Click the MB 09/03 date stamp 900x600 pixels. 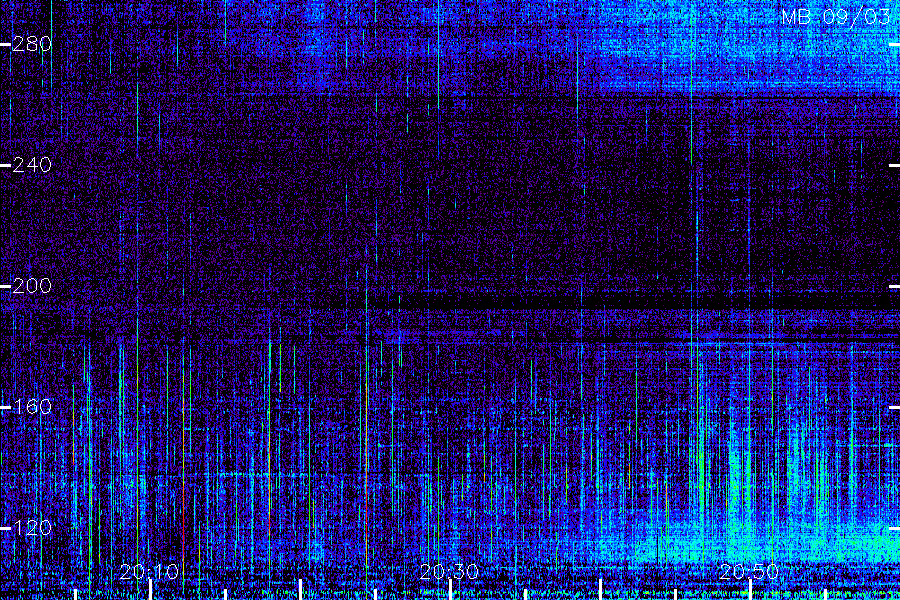pos(836,17)
